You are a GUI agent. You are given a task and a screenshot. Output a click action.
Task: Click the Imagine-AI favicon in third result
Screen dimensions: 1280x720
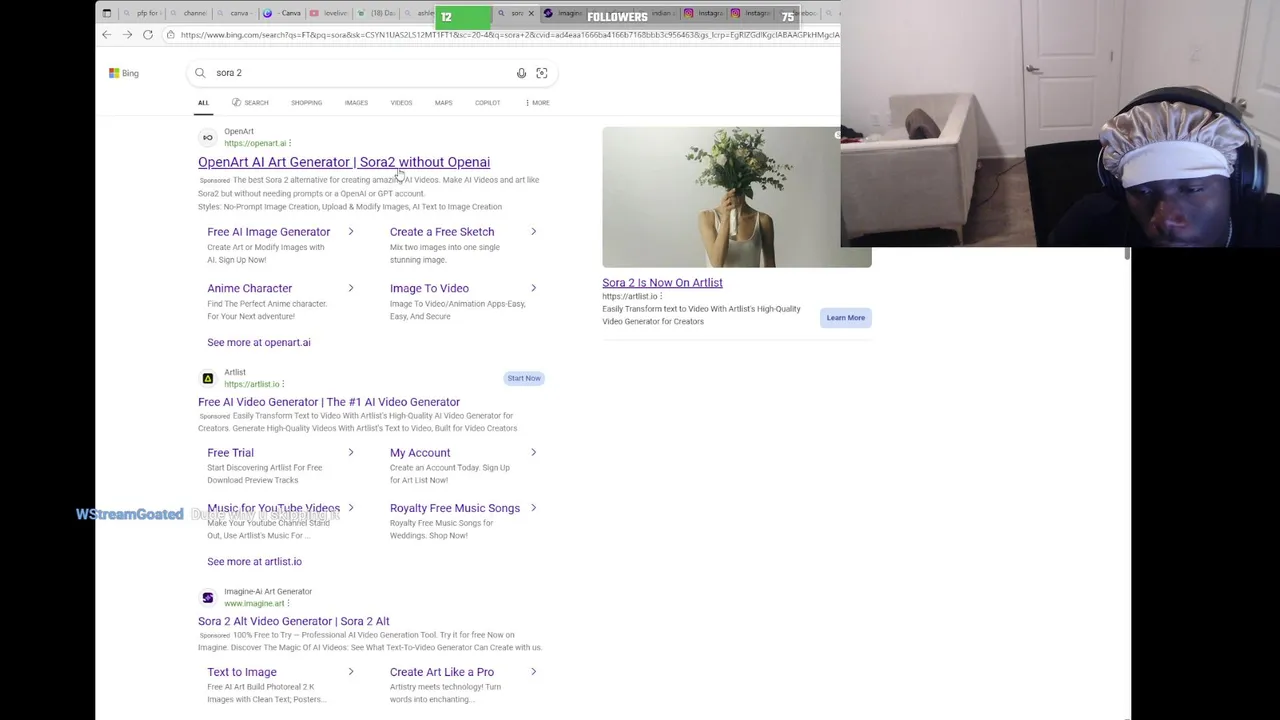click(x=208, y=597)
